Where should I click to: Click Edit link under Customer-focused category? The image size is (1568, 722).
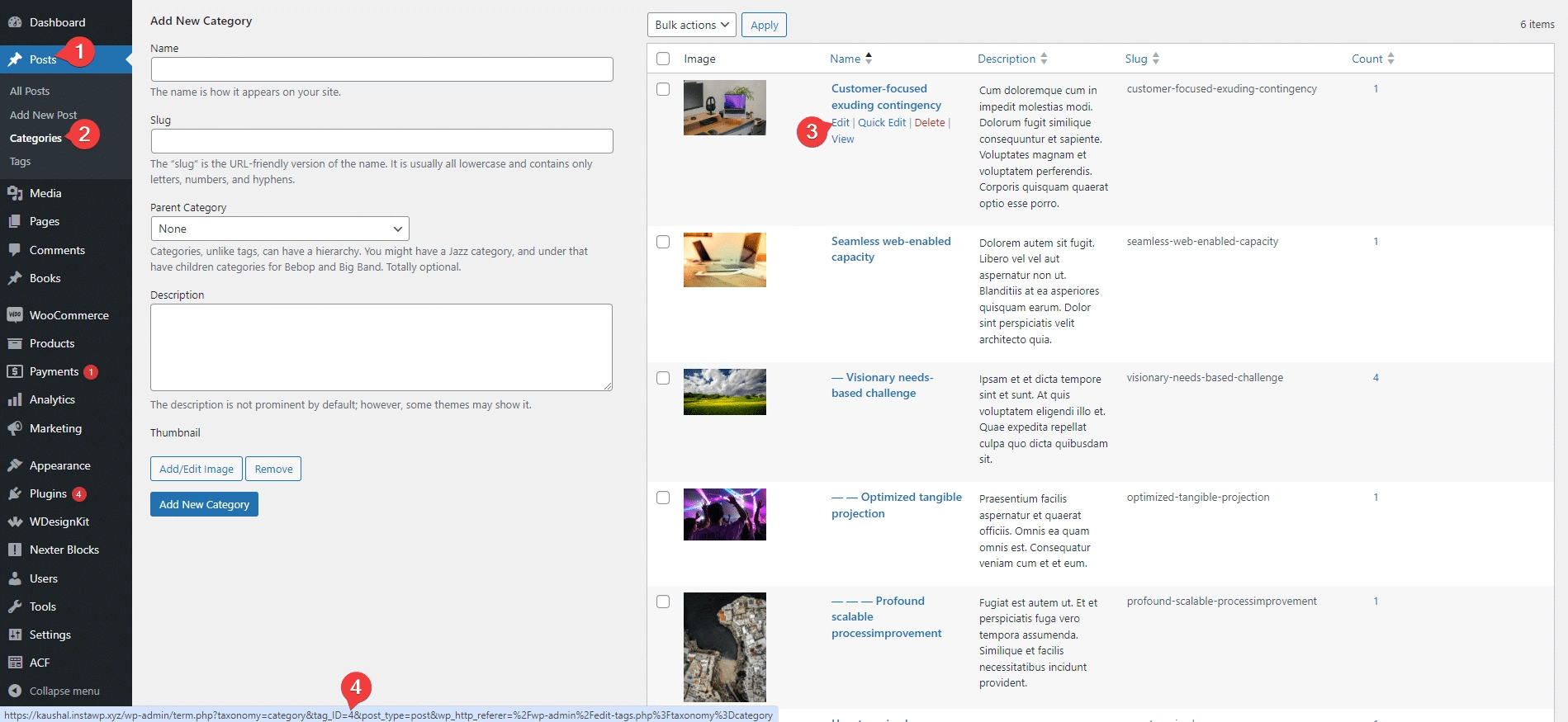pyautogui.click(x=841, y=122)
